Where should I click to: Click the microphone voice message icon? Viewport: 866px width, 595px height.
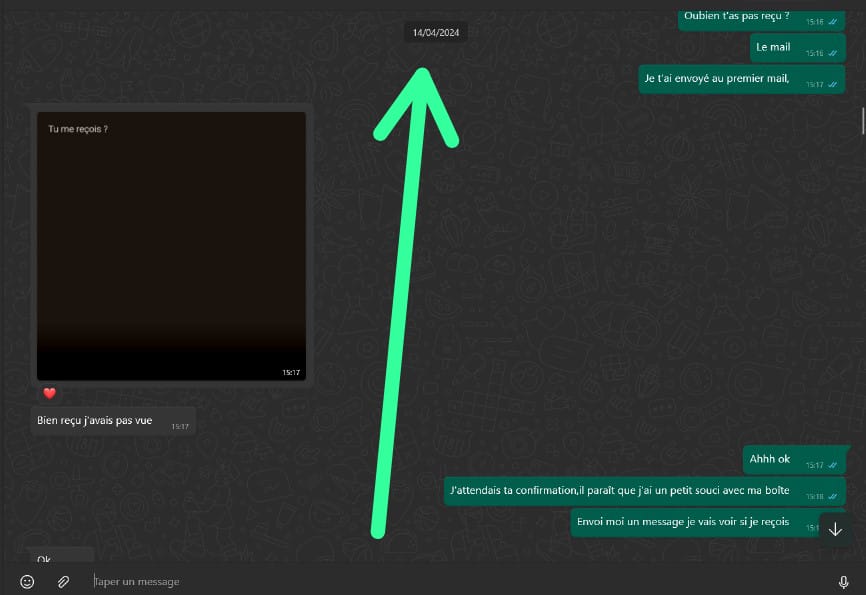point(843,581)
